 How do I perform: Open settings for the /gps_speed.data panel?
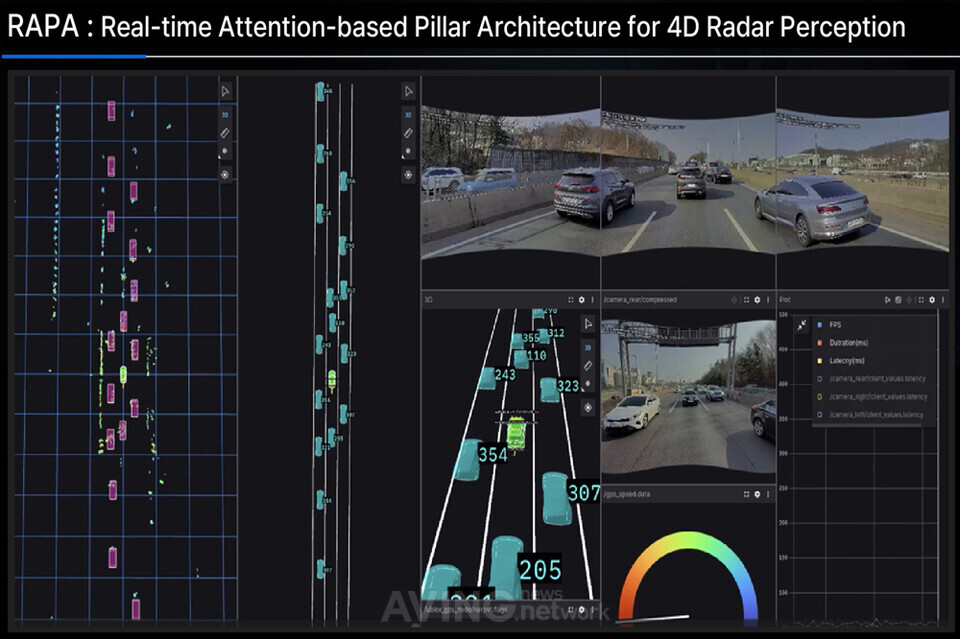757,495
